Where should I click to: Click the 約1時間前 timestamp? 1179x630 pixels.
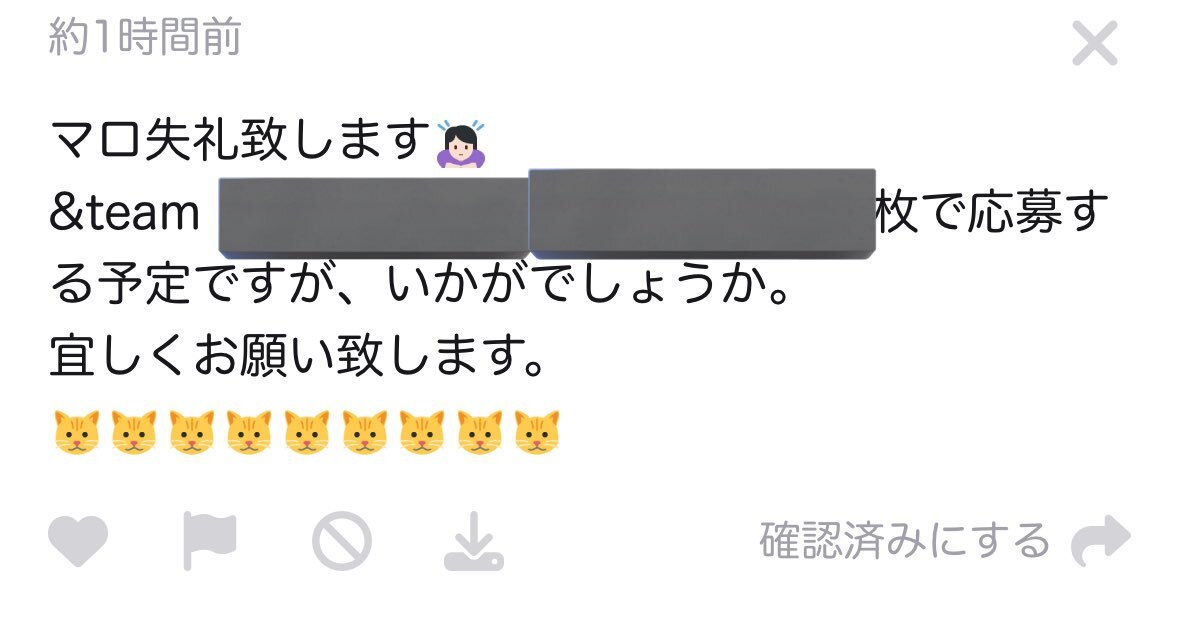pyautogui.click(x=144, y=37)
